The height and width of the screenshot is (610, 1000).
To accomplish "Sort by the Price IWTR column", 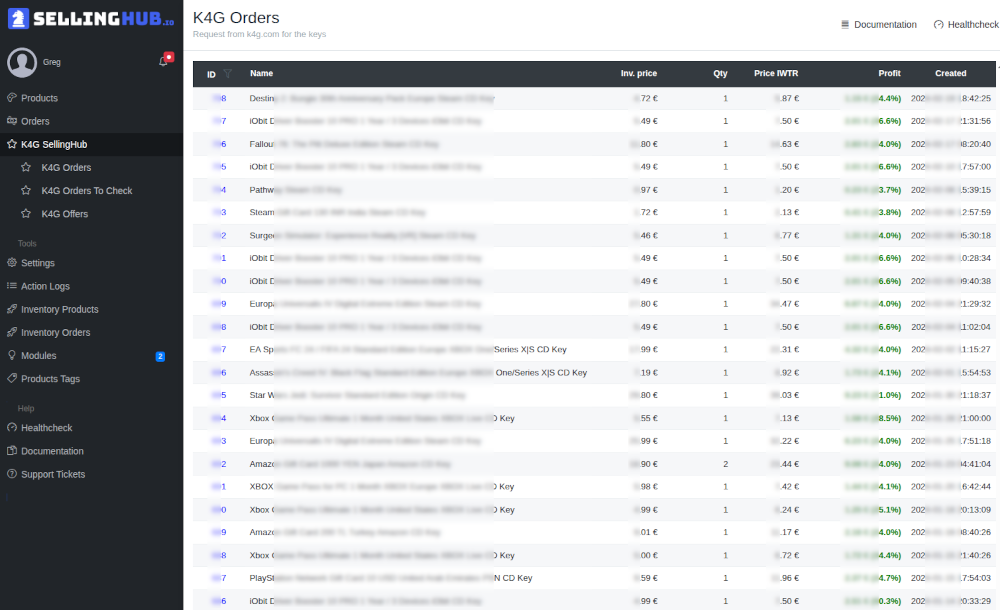I will click(x=776, y=73).
